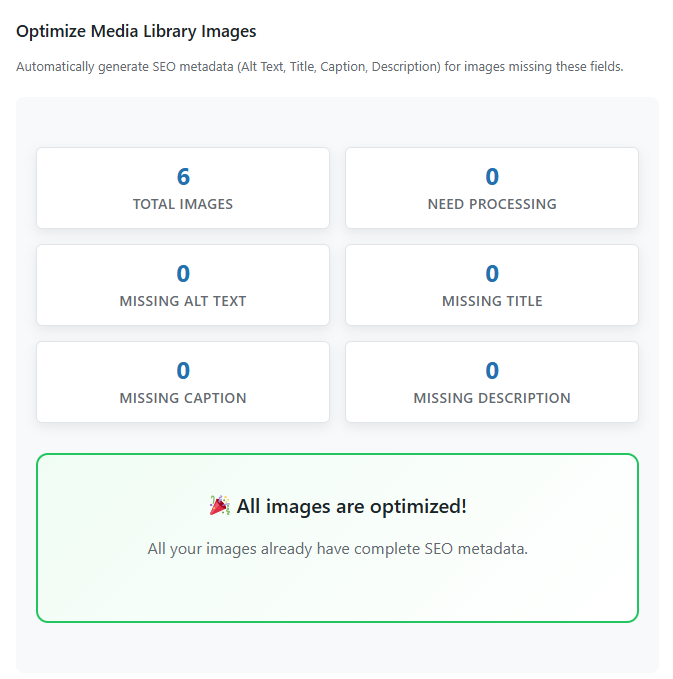Select the TOTAL IMAGES label
This screenshot has width=673, height=679.
click(183, 204)
